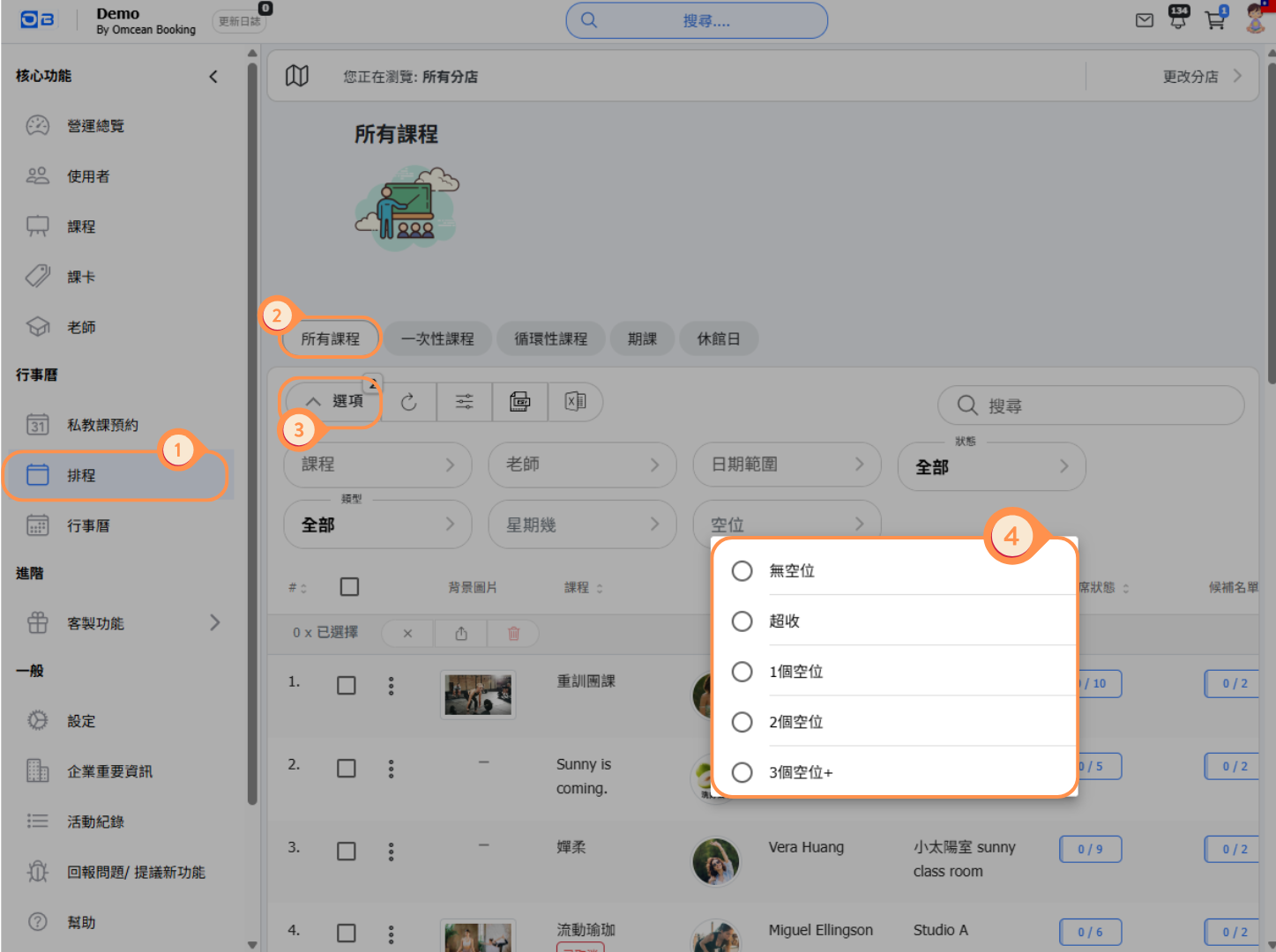Select the 無空位 radio option

(742, 571)
